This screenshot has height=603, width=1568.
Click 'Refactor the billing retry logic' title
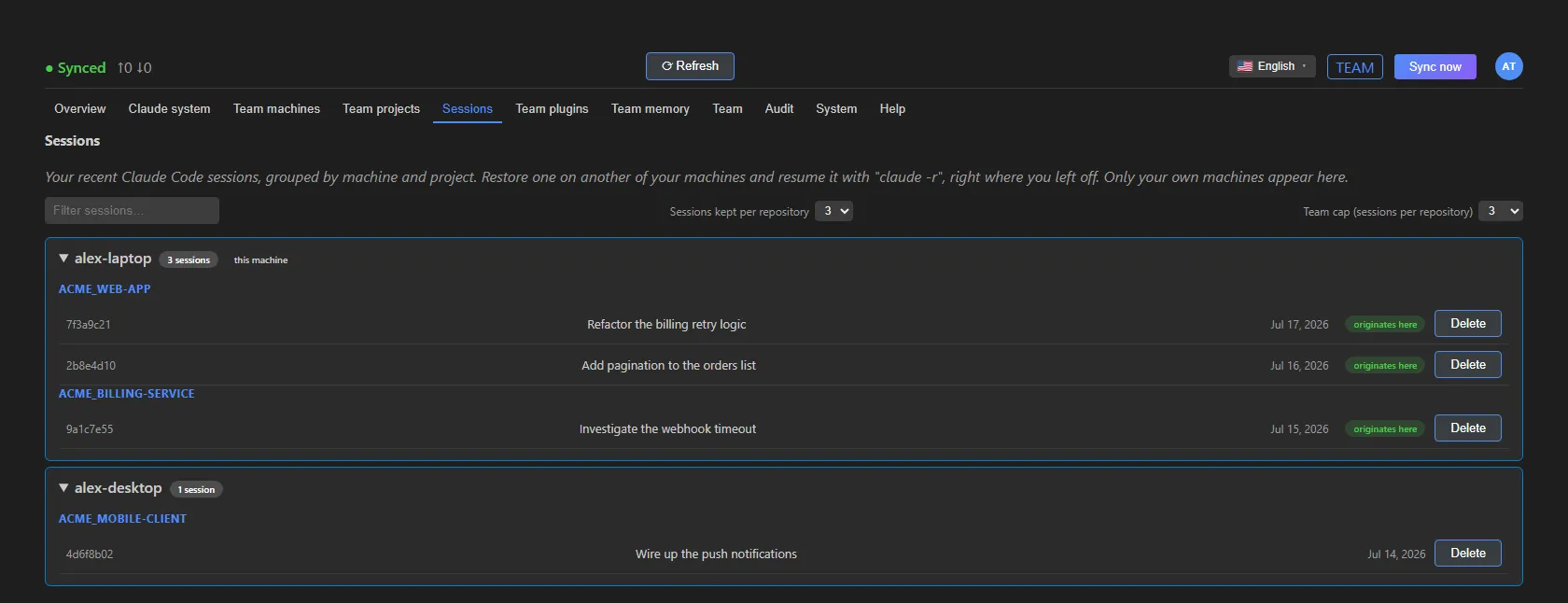[x=666, y=325]
